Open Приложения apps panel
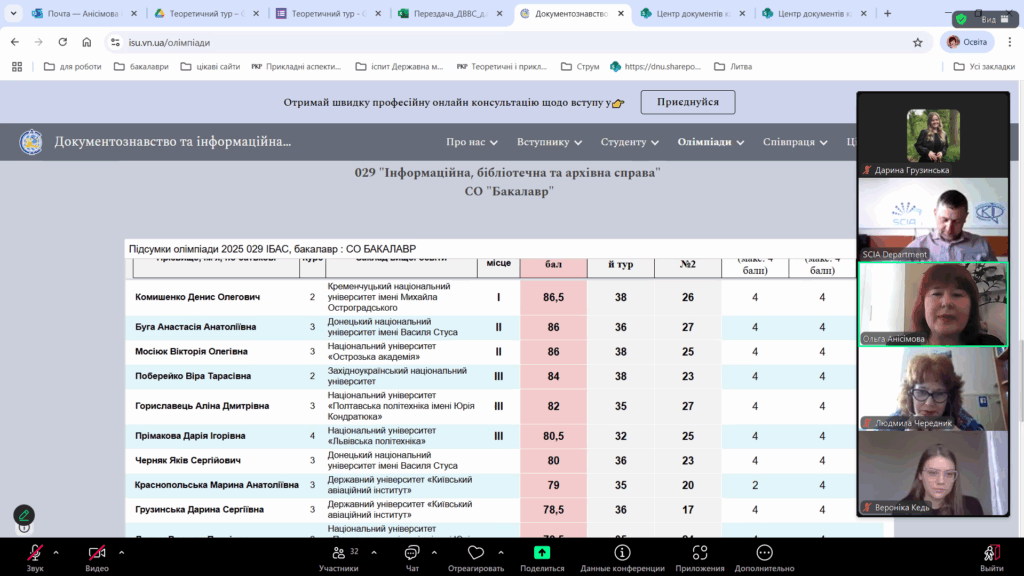 [x=700, y=558]
